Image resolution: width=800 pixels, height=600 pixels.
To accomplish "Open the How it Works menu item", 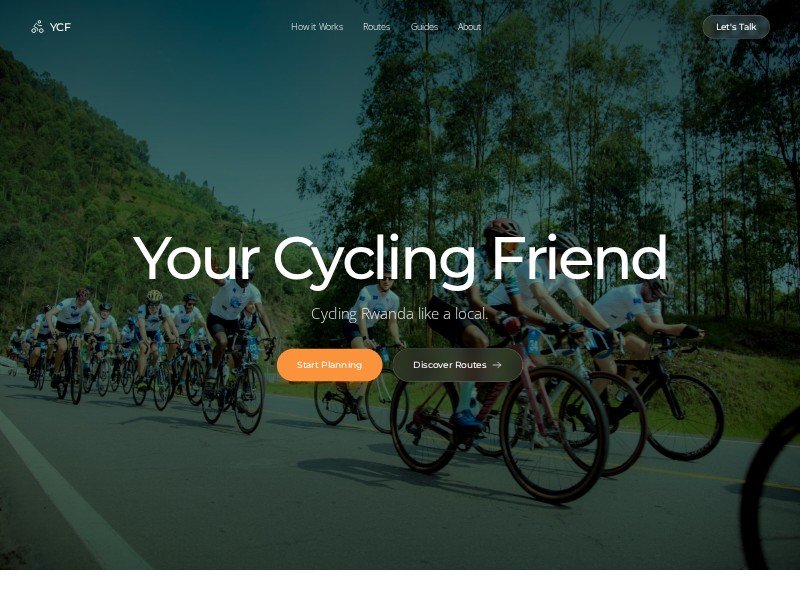I will point(317,27).
